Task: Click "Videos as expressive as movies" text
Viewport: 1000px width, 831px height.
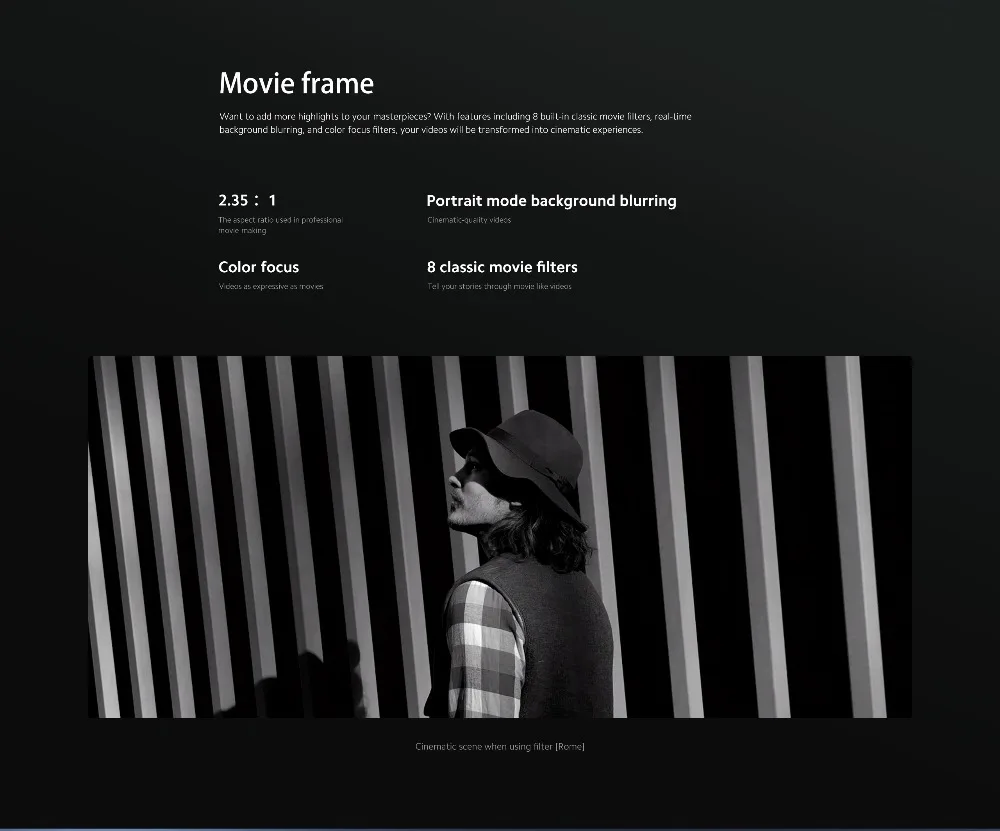Action: tap(270, 286)
